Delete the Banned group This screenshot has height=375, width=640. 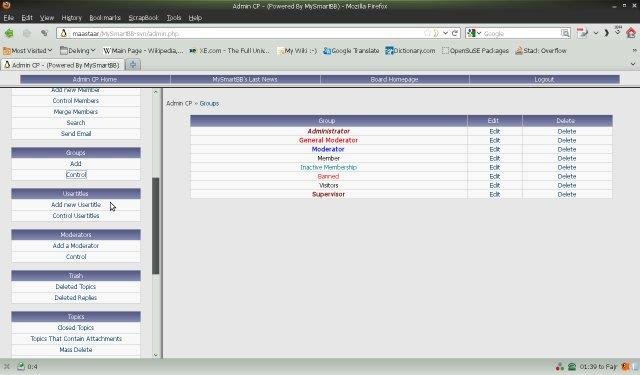pos(567,176)
